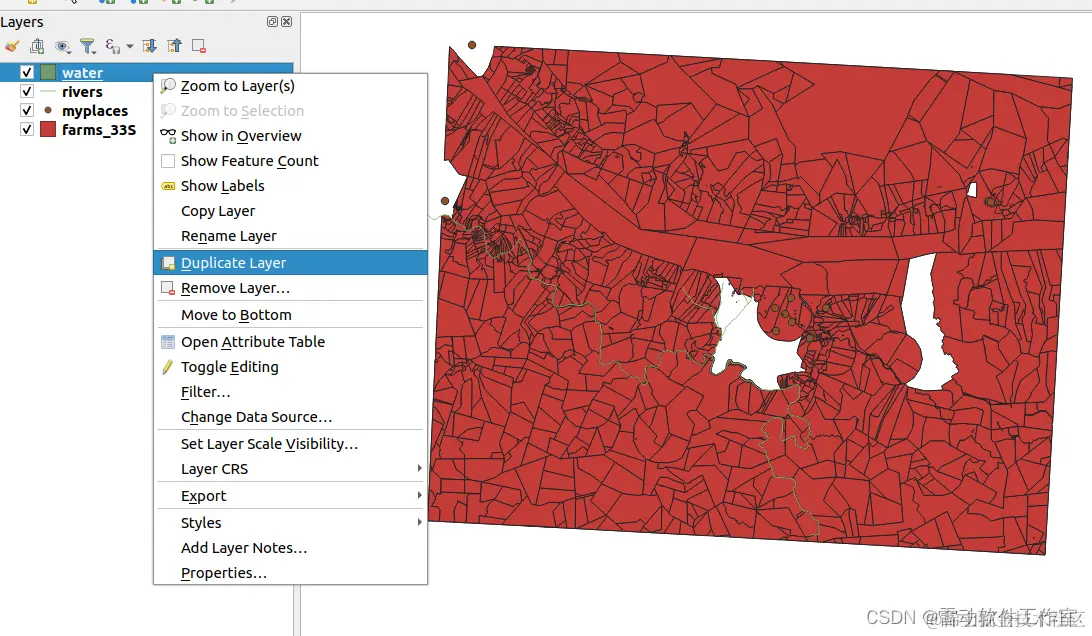Choose Remove Layer…
Image resolution: width=1092 pixels, height=636 pixels.
(x=290, y=288)
